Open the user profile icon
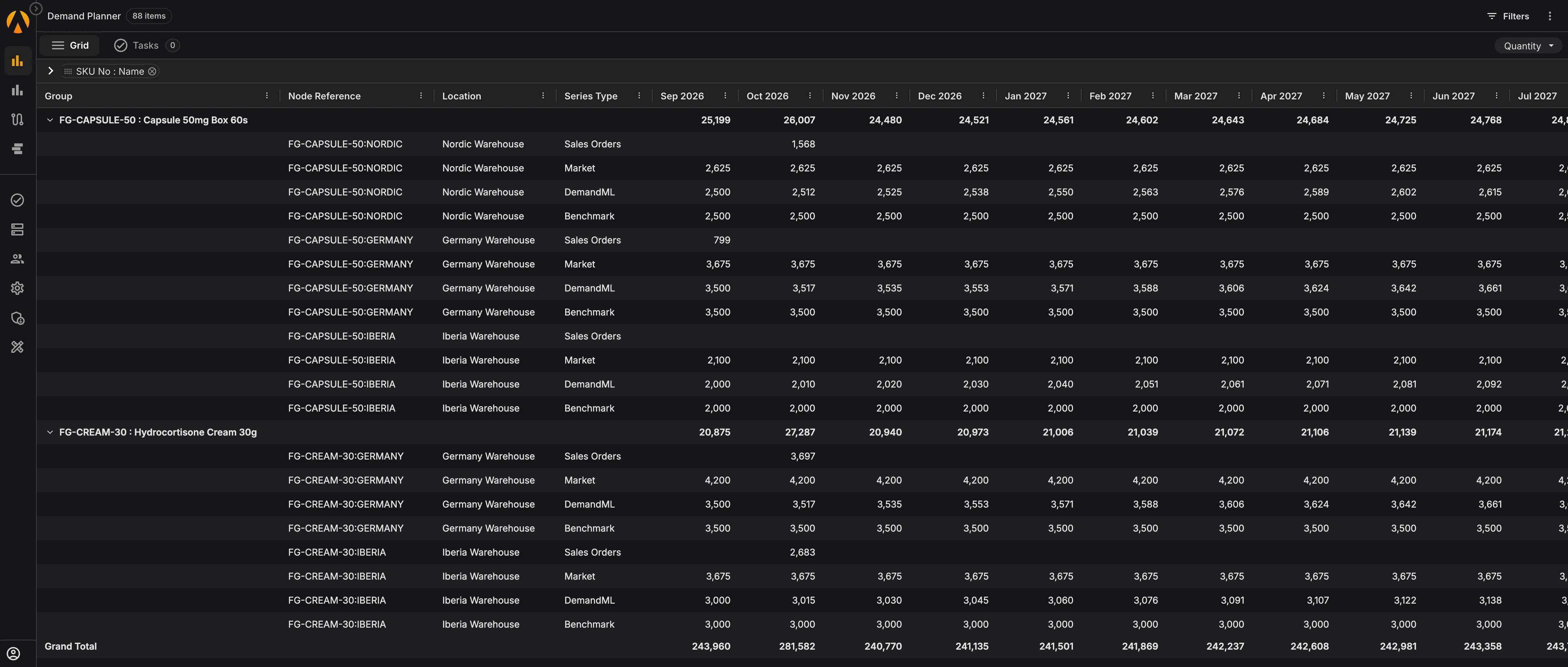 13,654
